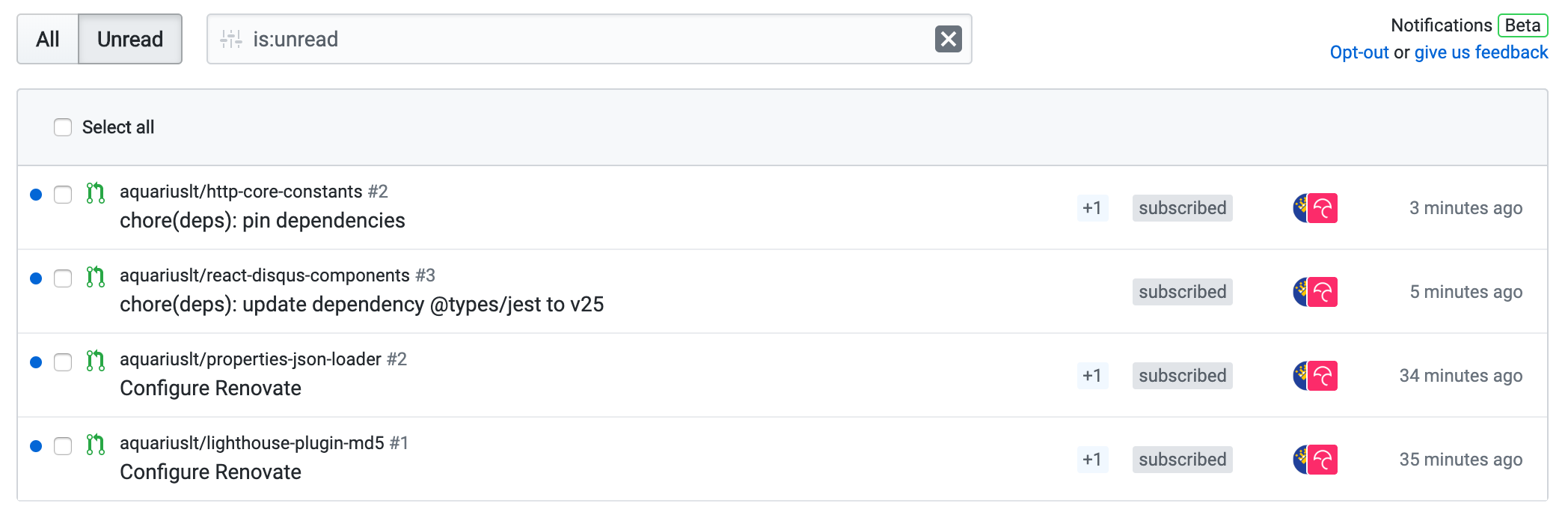1568x518 pixels.
Task: Select the react-disqus-components notification checkbox
Action: click(x=63, y=278)
